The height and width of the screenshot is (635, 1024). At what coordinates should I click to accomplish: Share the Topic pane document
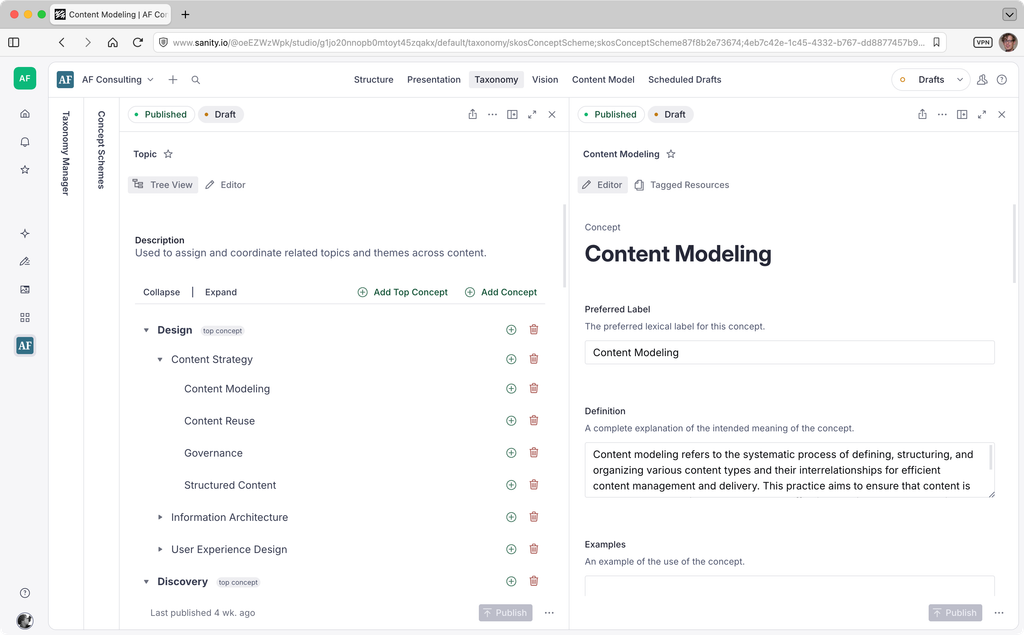click(473, 114)
